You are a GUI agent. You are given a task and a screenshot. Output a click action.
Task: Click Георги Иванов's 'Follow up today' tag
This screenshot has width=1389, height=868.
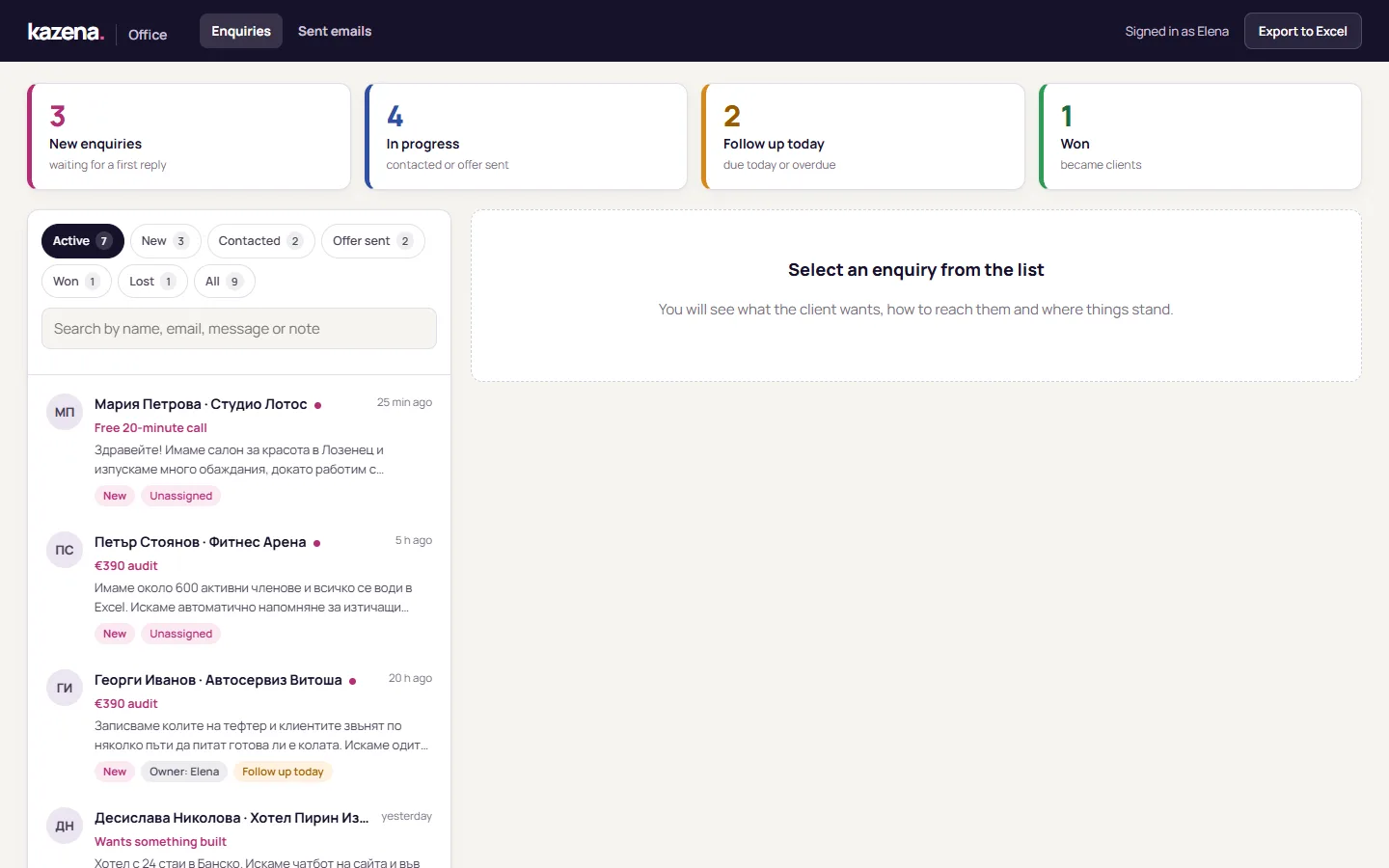coord(283,772)
